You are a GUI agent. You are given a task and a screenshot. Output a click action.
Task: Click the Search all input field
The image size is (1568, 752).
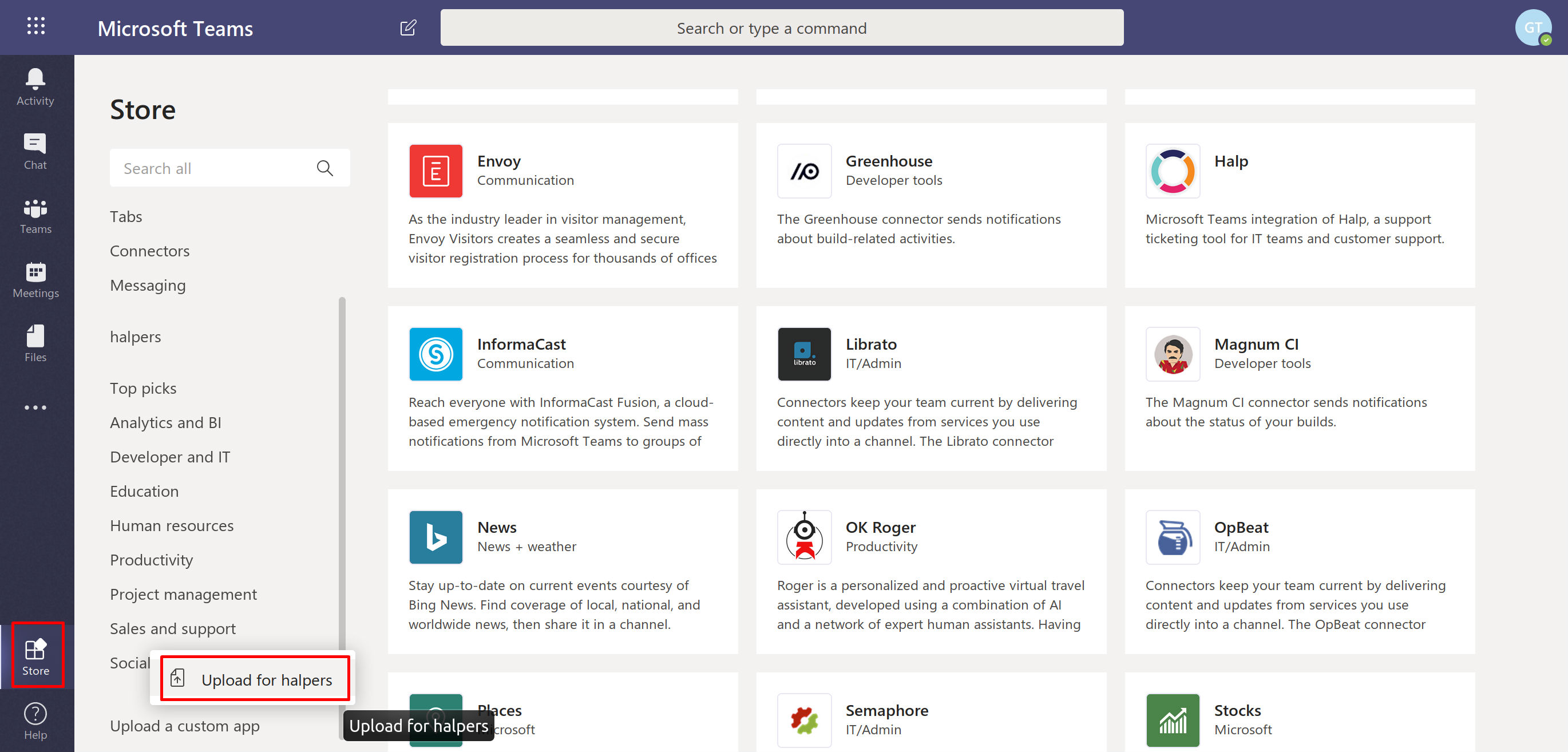pos(229,168)
